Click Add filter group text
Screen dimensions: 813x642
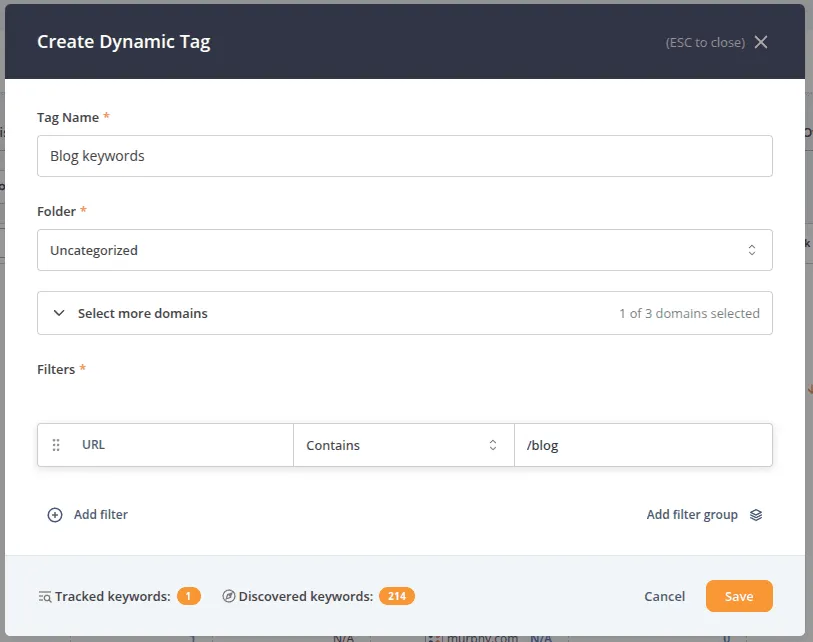point(692,514)
